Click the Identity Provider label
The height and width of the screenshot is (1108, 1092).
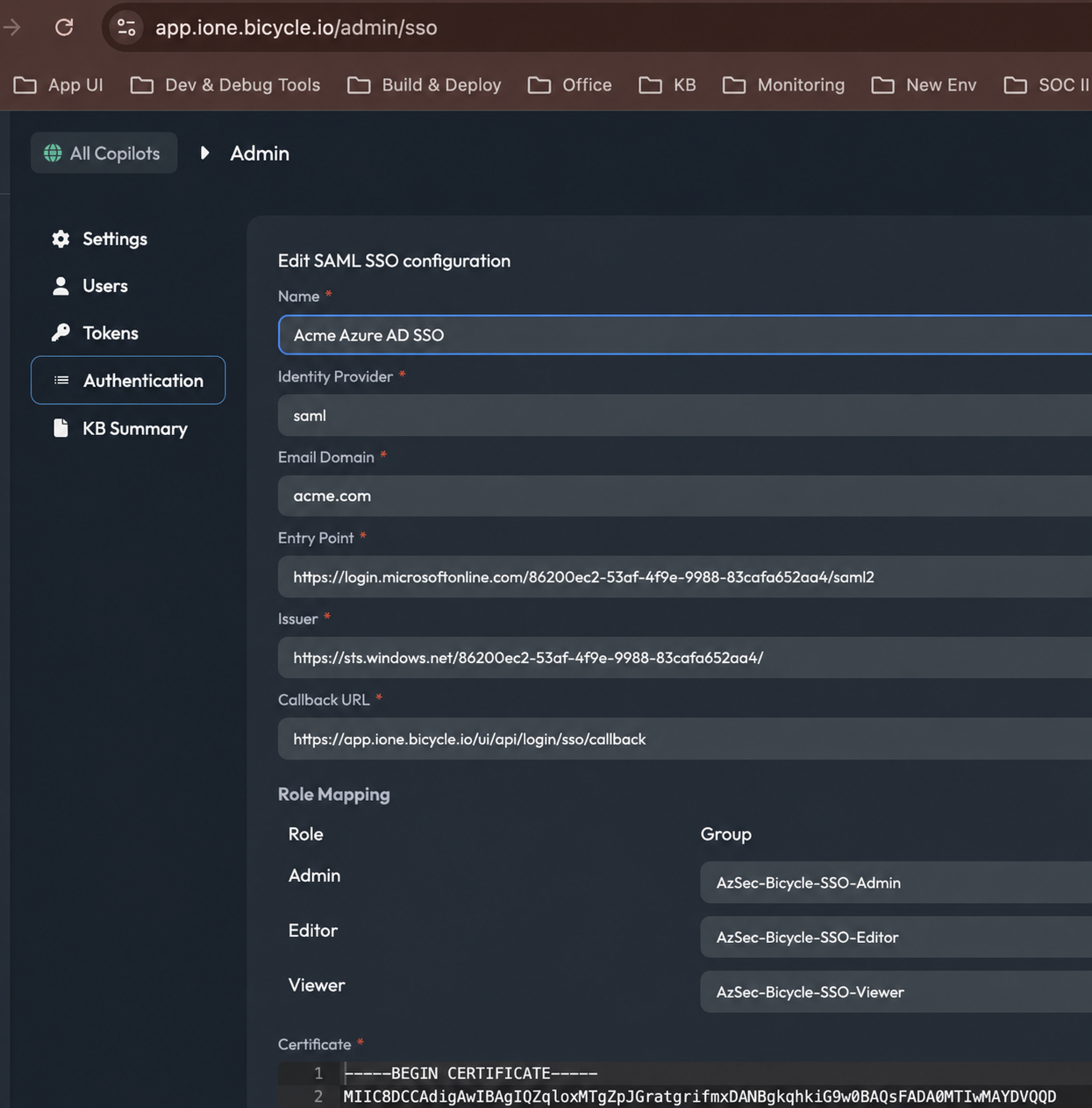(336, 376)
